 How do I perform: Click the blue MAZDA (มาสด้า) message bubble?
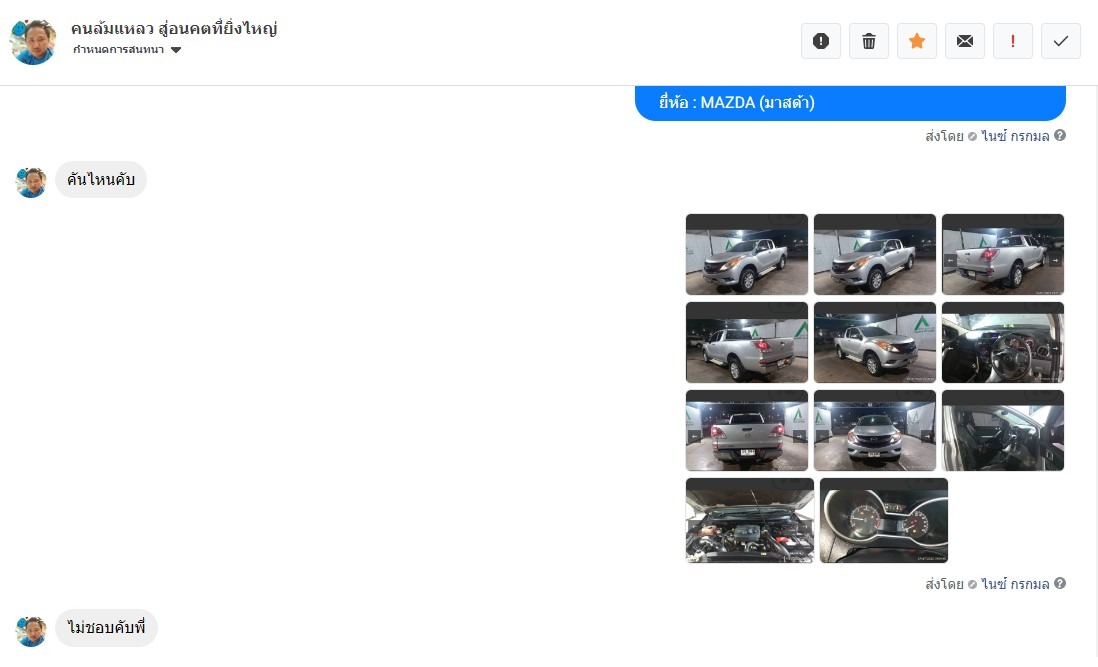[850, 103]
